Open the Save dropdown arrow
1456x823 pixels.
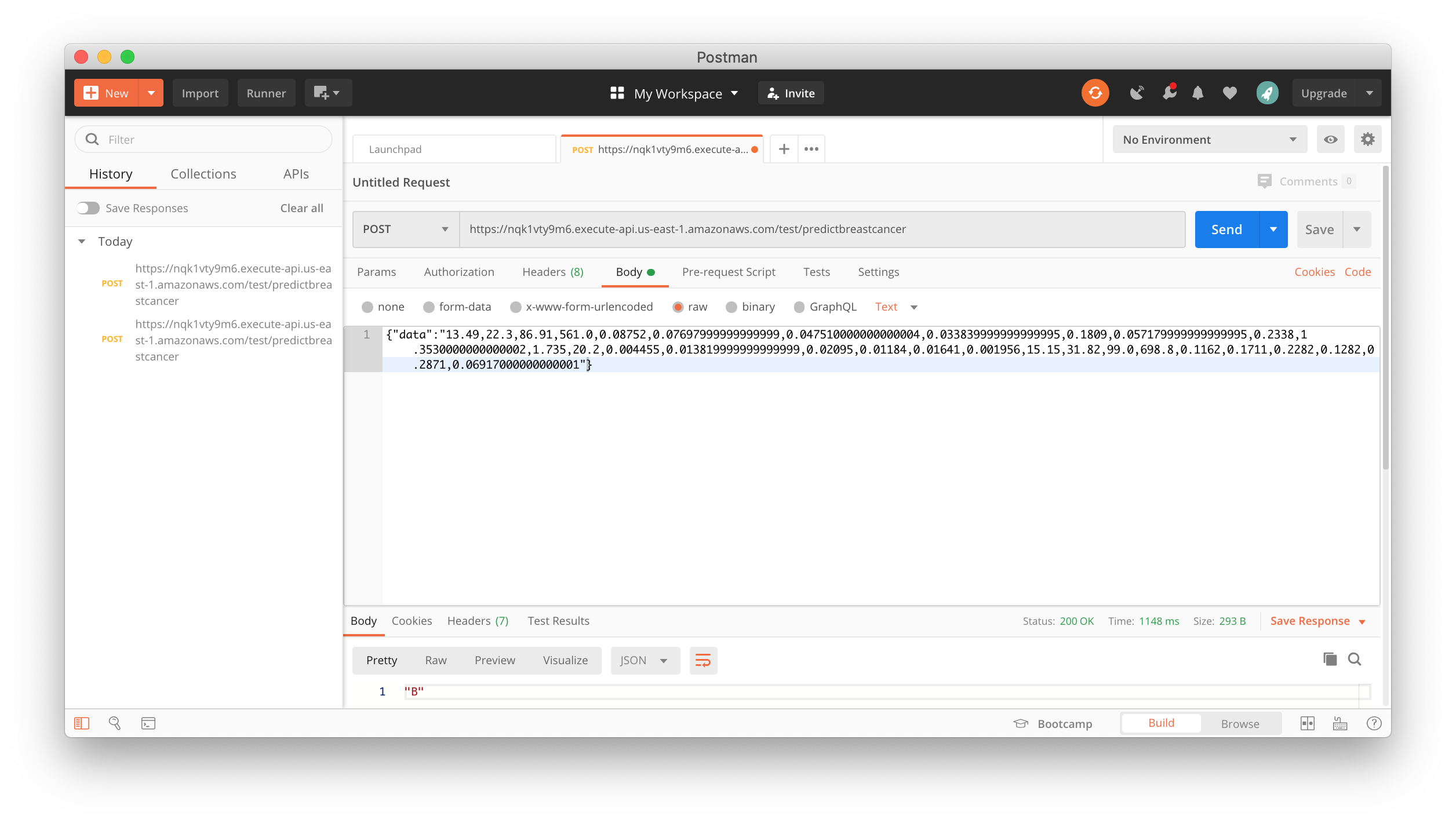(x=1357, y=230)
